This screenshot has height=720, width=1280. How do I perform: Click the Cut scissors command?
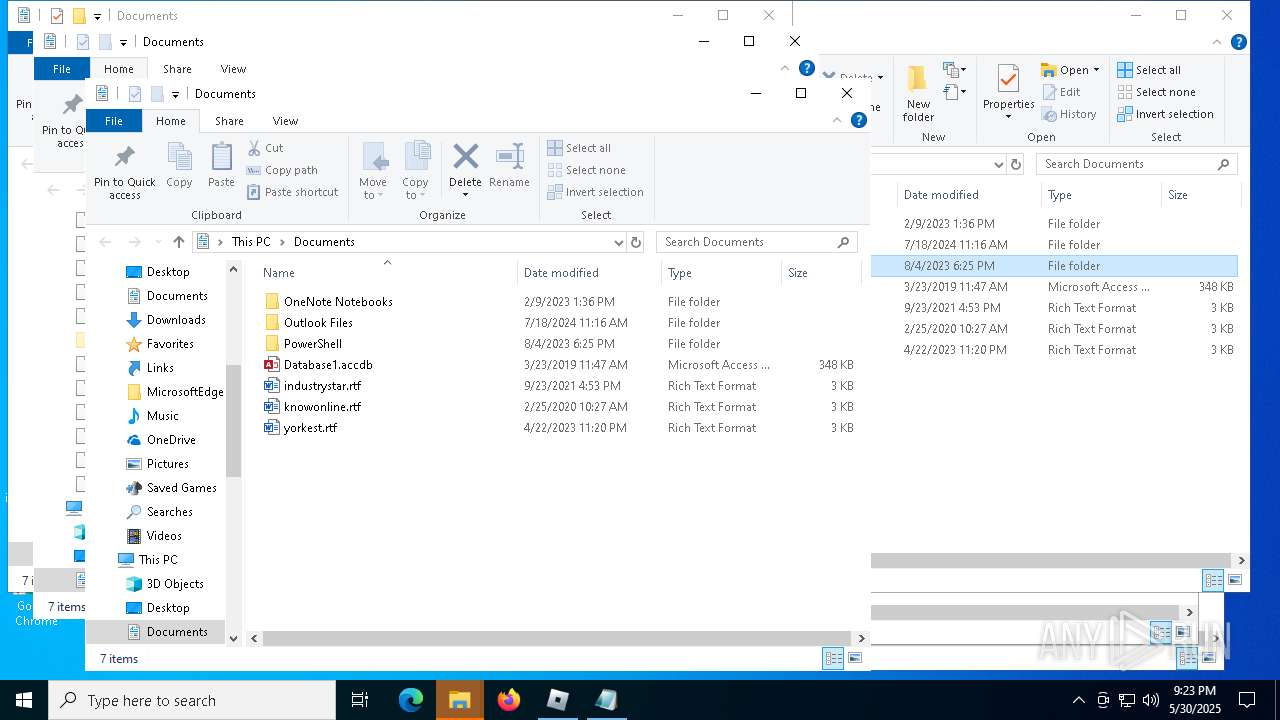click(x=266, y=148)
